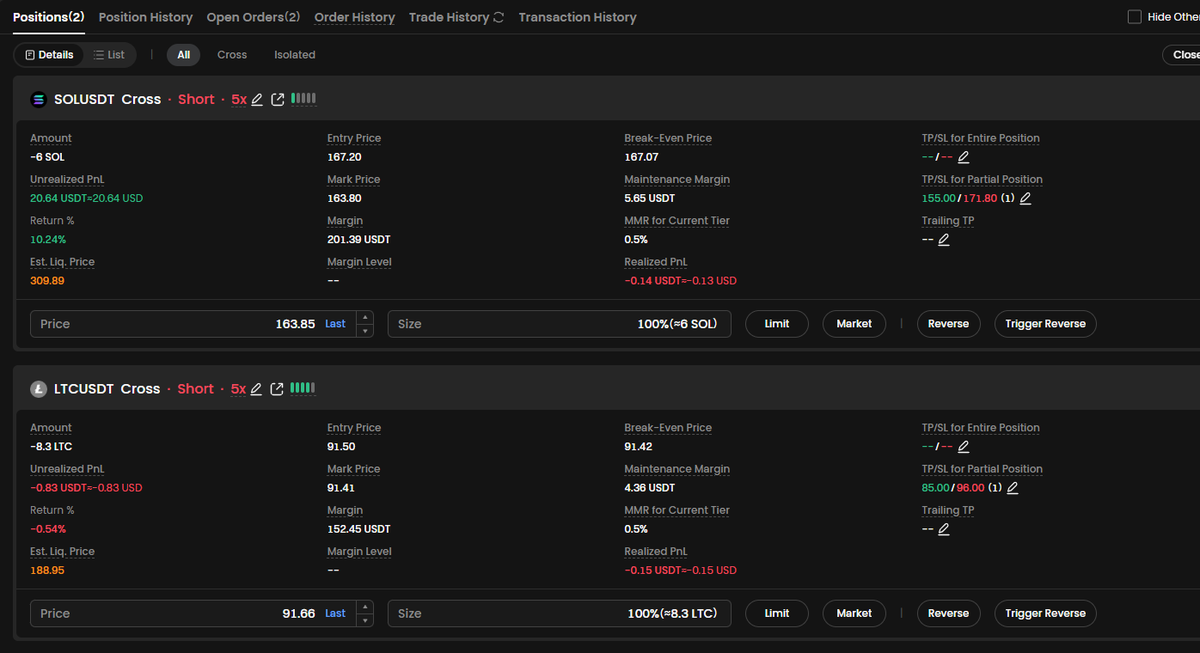Open the Transaction History tab
The width and height of the screenshot is (1200, 653).
tap(577, 17)
